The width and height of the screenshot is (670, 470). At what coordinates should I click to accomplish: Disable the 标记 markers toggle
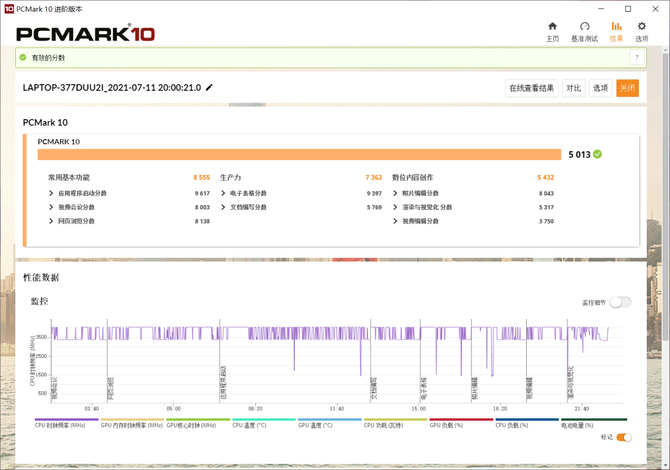[623, 437]
